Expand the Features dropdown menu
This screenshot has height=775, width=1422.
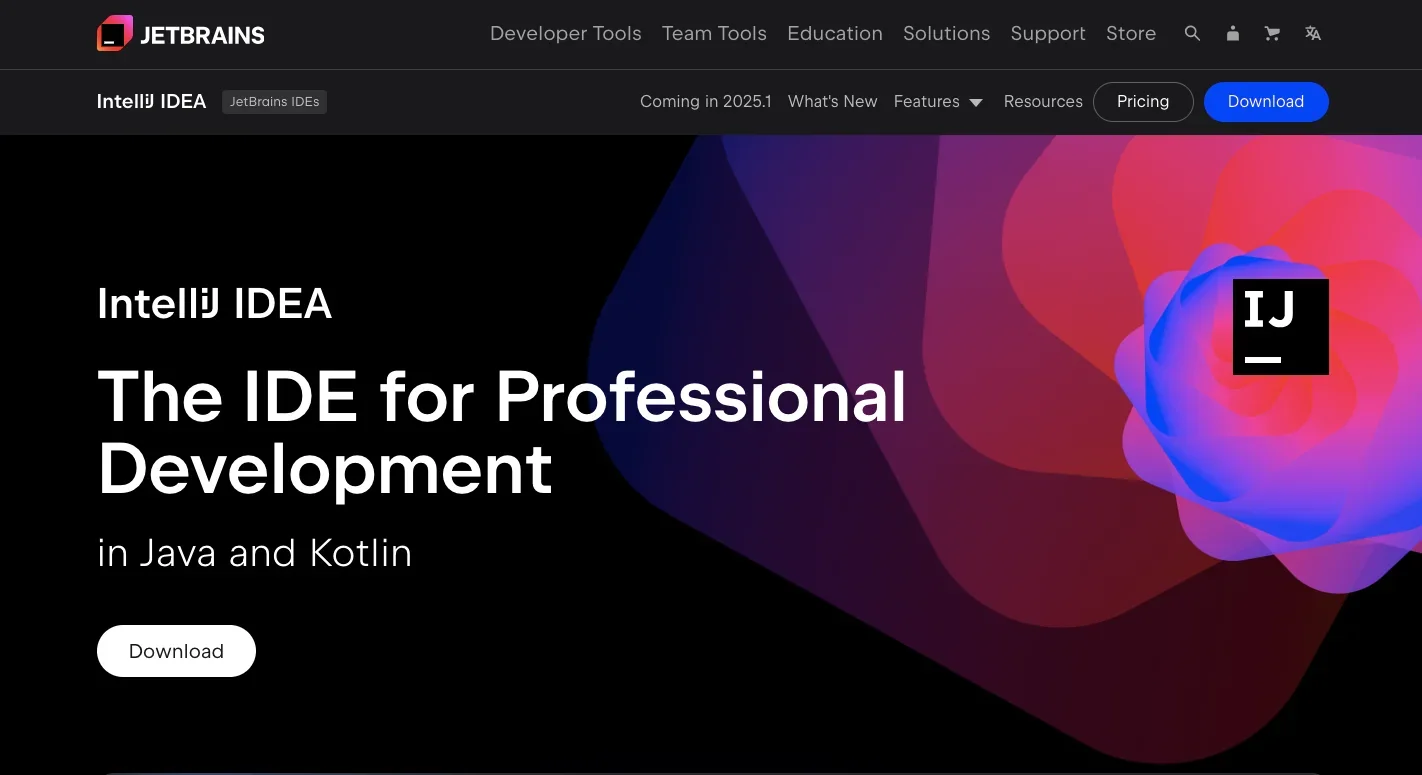[x=938, y=102]
